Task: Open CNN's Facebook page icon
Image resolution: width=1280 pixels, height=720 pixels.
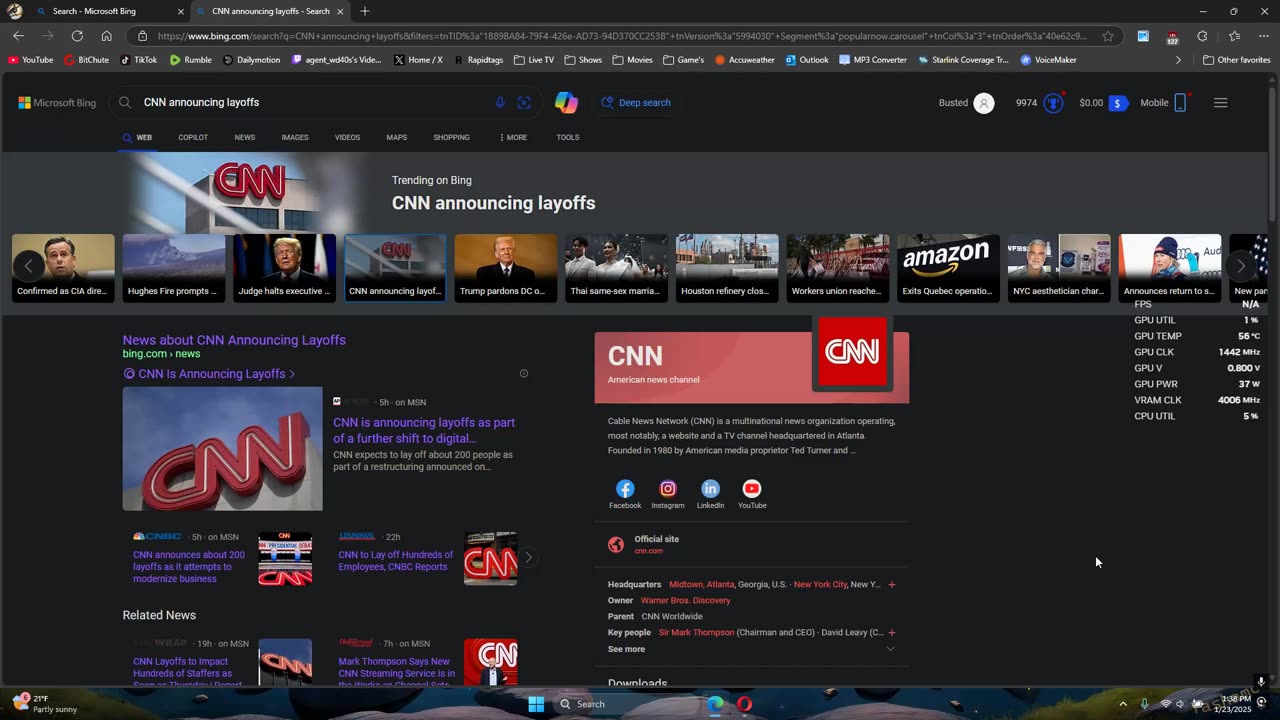Action: click(625, 489)
